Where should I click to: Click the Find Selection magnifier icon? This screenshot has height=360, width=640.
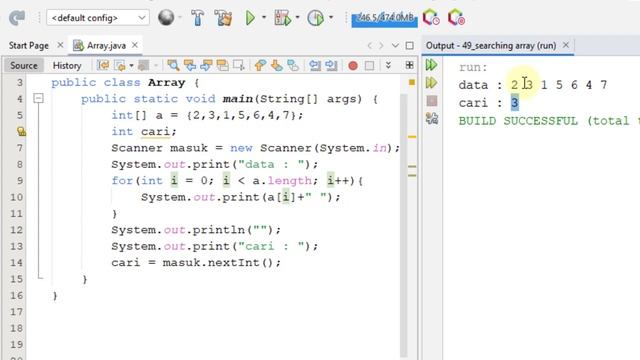point(173,65)
